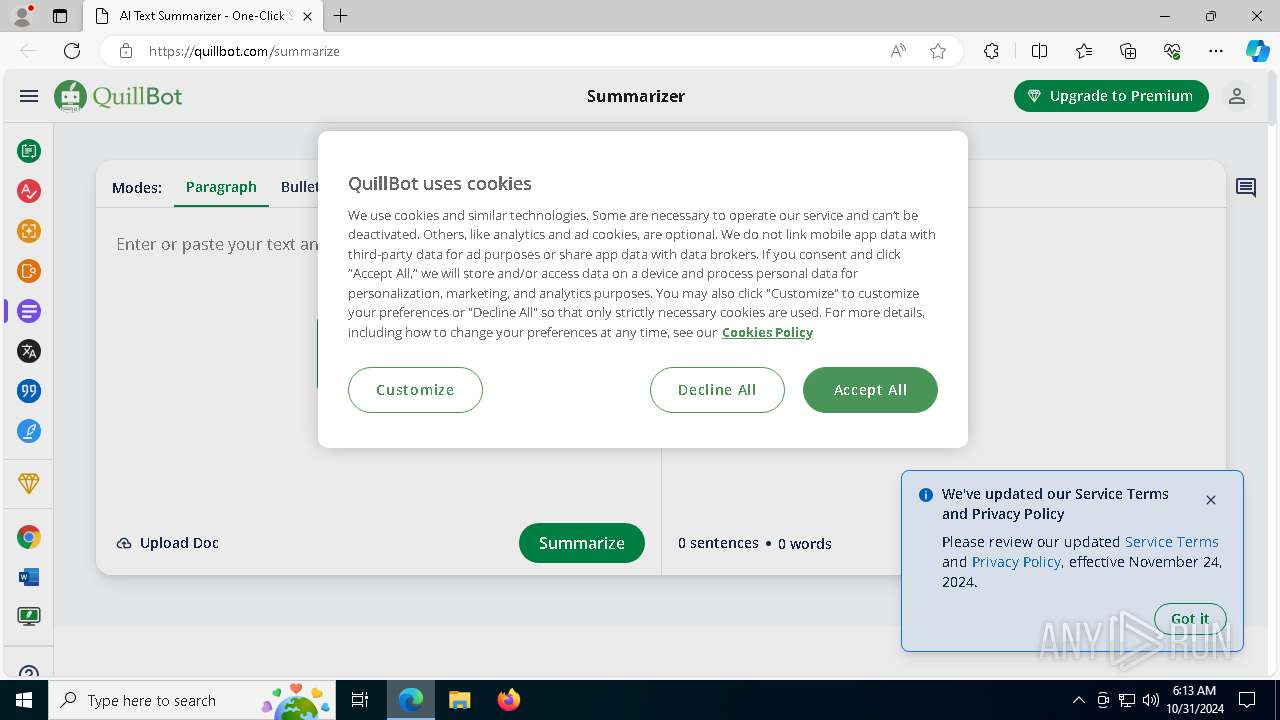Open the Citation Generator sidebar icon
1280x720 pixels.
[29, 391]
